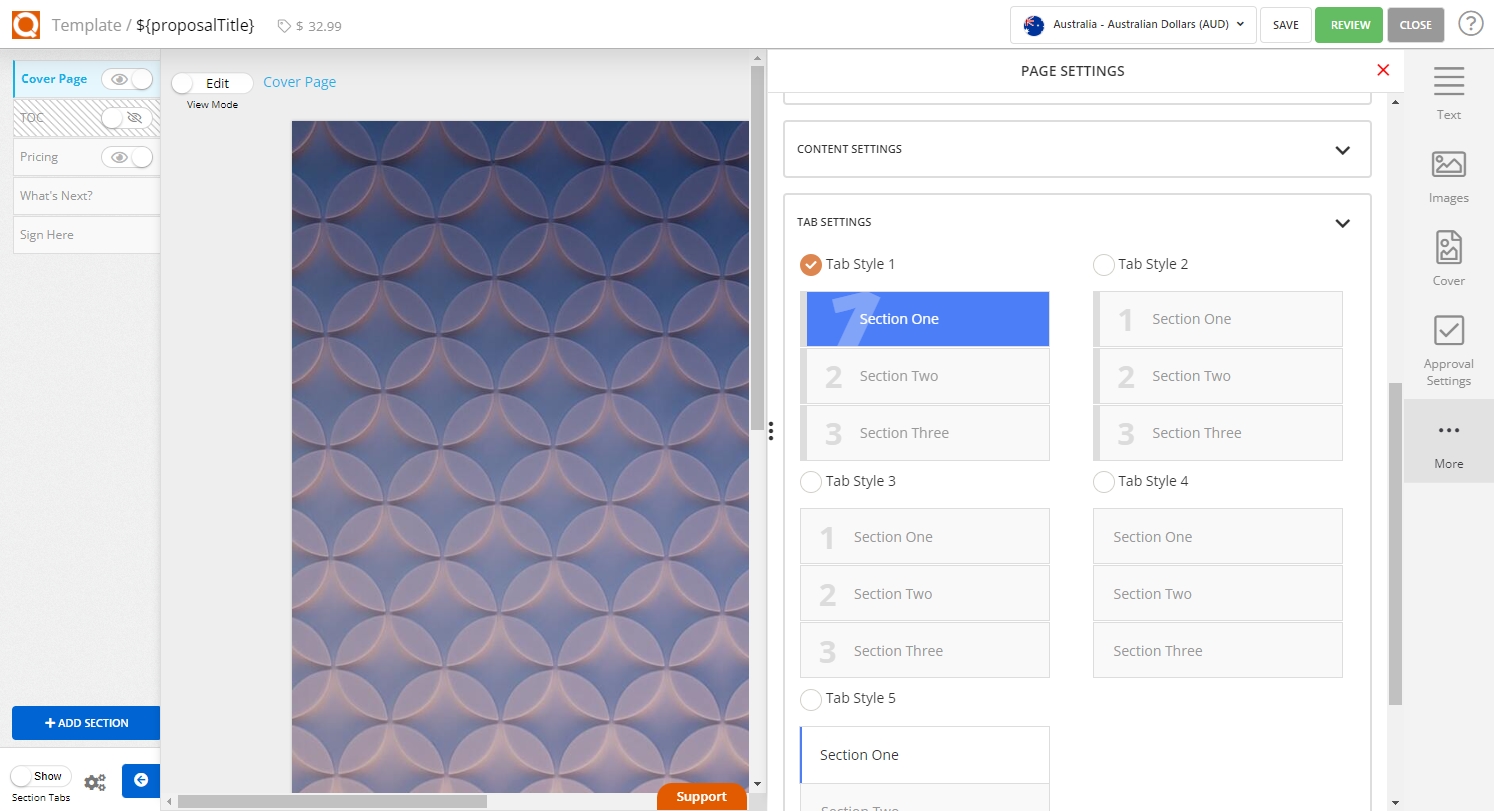Toggle Pricing section visibility switch
Screen dimensions: 1494x811
pyautogui.click(x=128, y=157)
